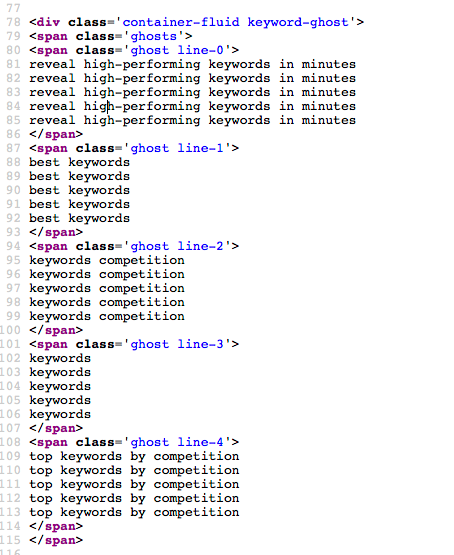Click closing span tag on line 100
The width and height of the screenshot is (454, 555).
pos(56,330)
